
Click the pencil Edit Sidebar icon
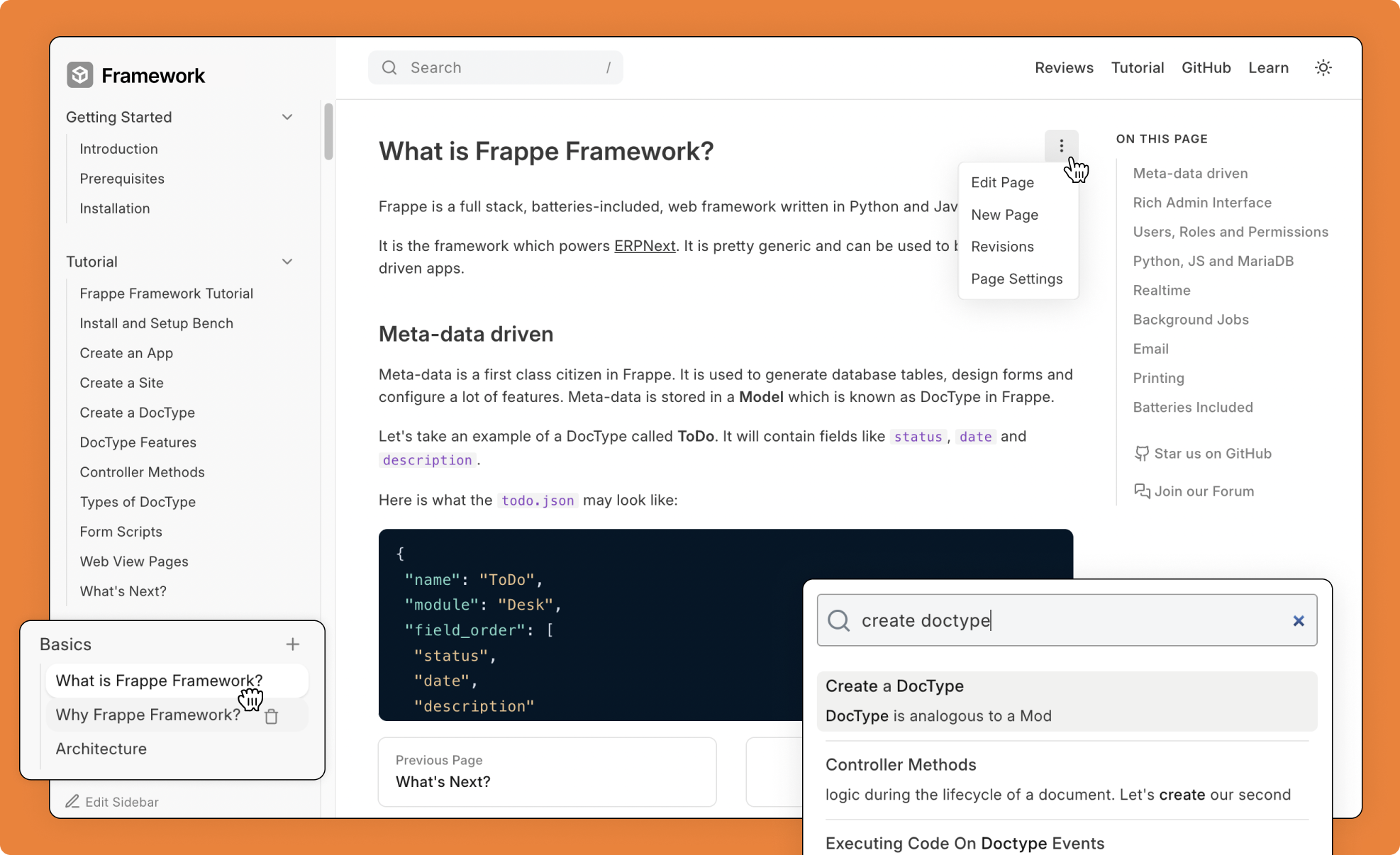pyautogui.click(x=72, y=801)
